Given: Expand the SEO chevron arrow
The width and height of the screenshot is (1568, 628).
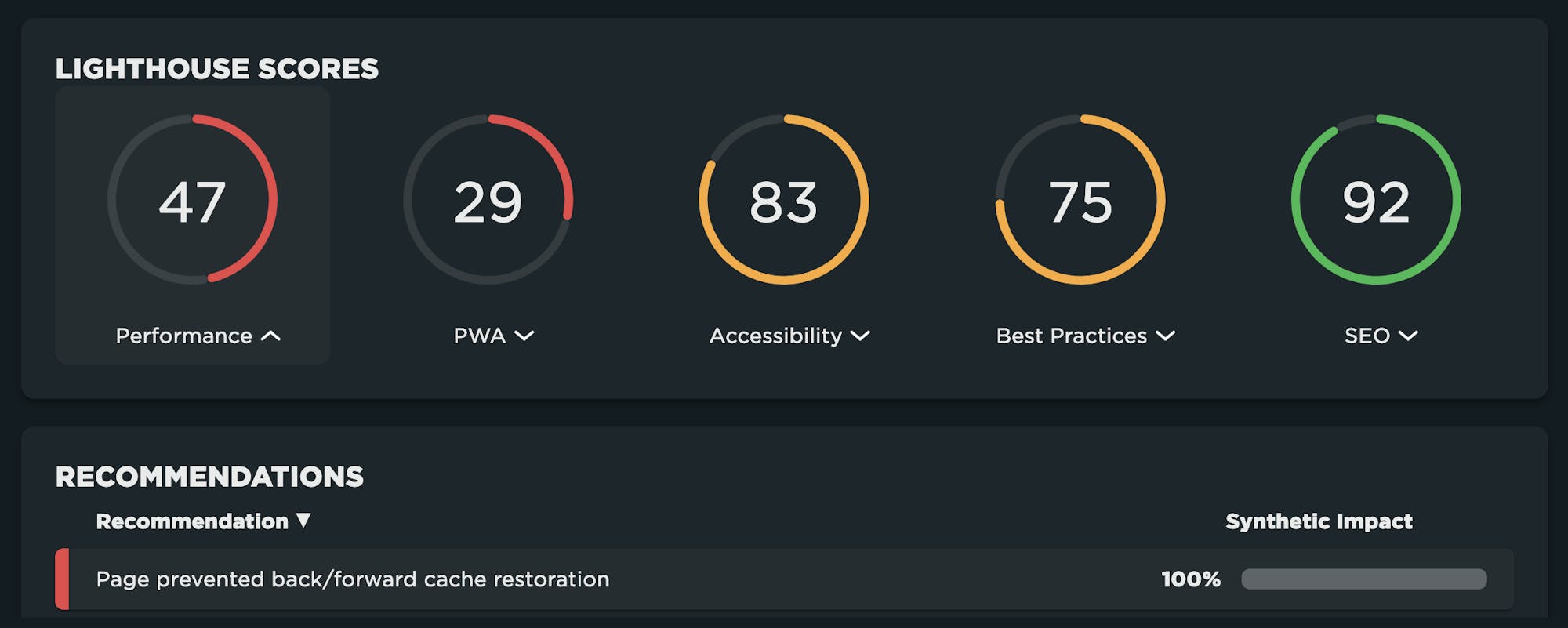Looking at the screenshot, I should pos(1408,336).
